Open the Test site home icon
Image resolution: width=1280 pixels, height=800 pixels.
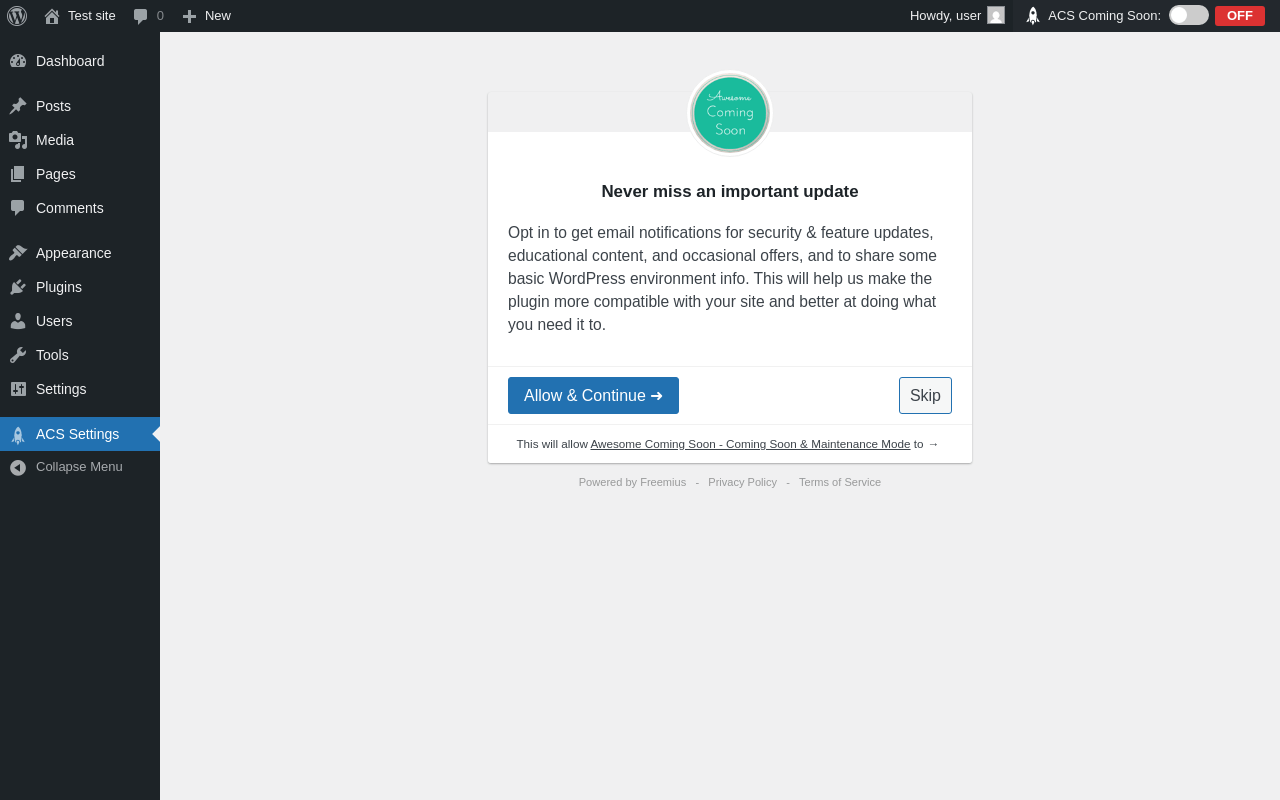(52, 16)
